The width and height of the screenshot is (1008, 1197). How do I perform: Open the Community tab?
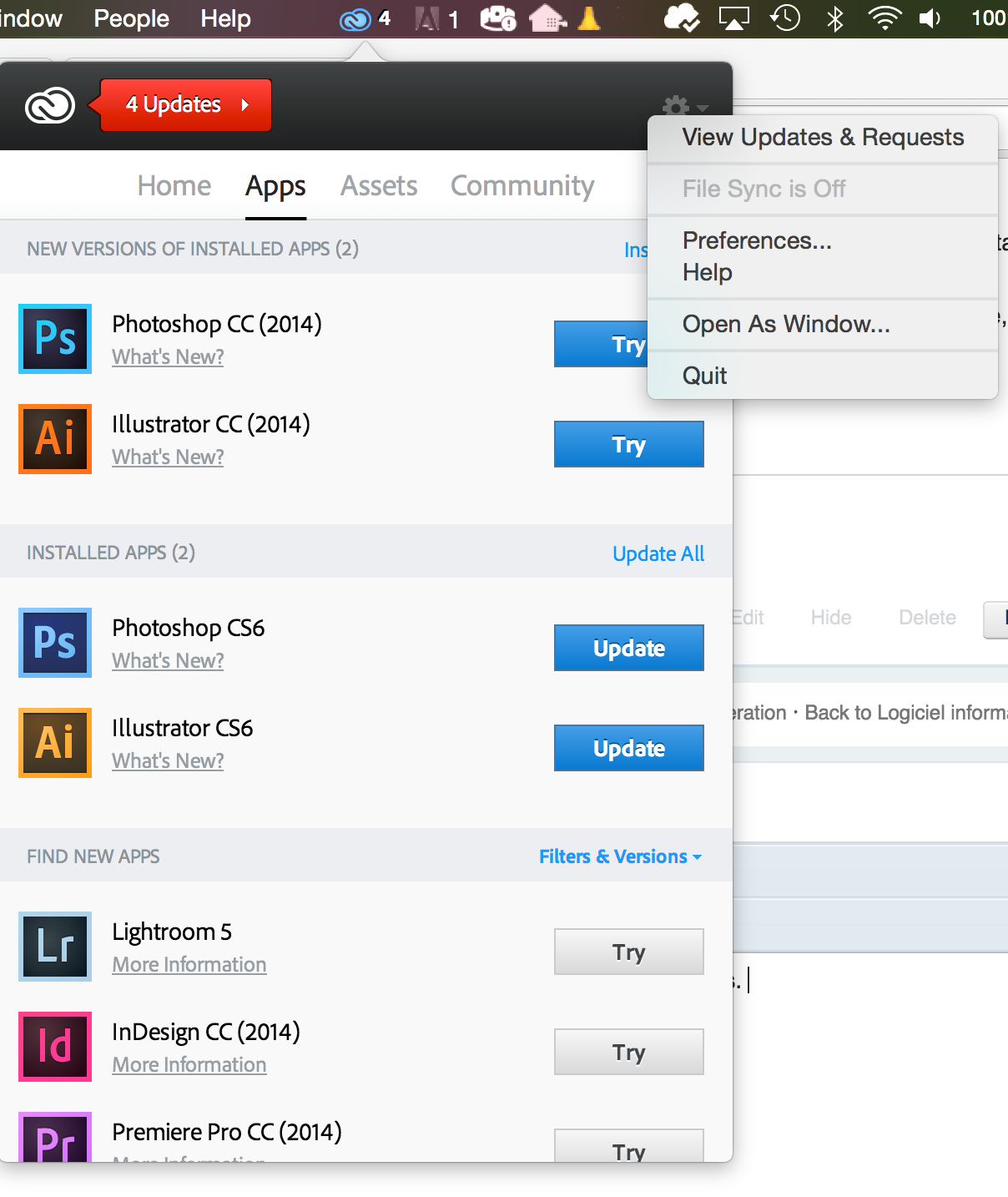tap(522, 185)
